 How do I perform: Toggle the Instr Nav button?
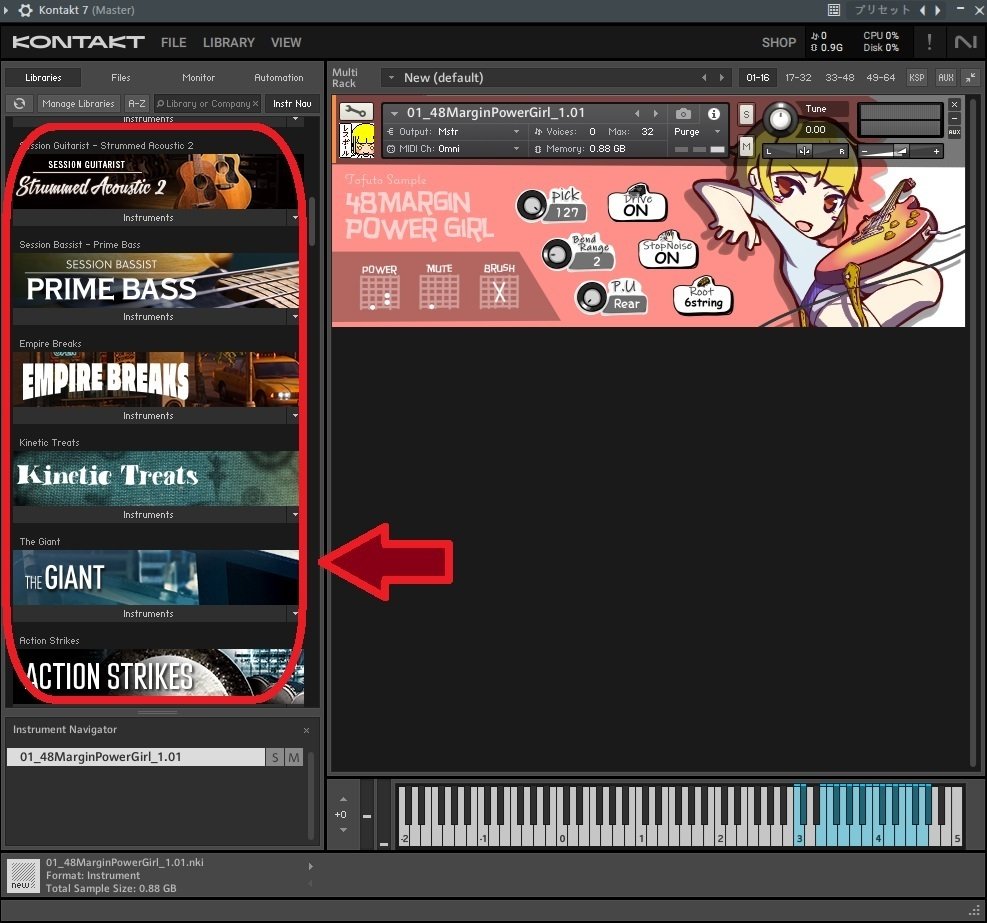[292, 103]
